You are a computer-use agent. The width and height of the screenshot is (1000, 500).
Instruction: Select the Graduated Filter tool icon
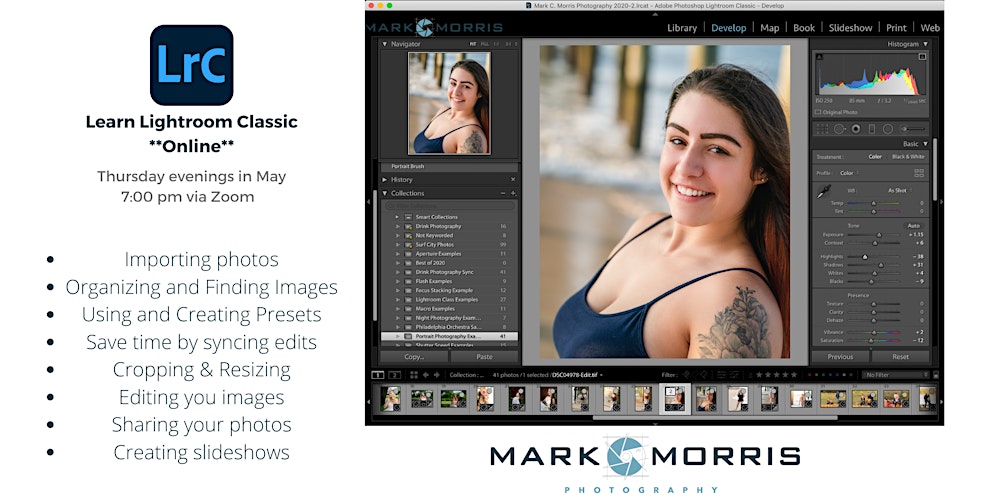tap(872, 129)
